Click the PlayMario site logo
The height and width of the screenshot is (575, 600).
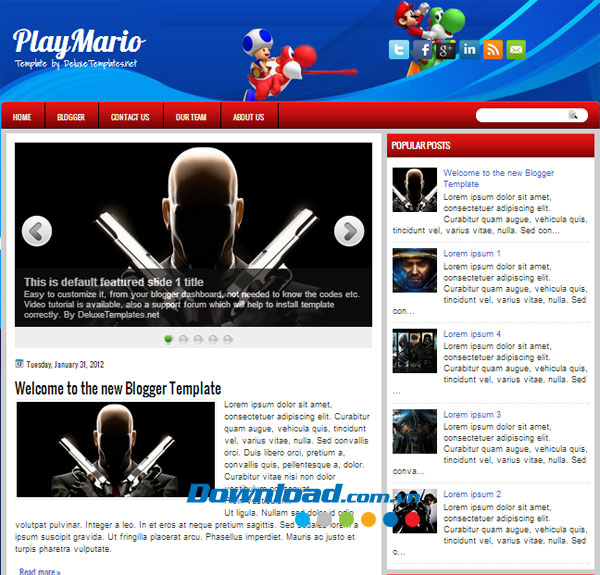point(79,41)
